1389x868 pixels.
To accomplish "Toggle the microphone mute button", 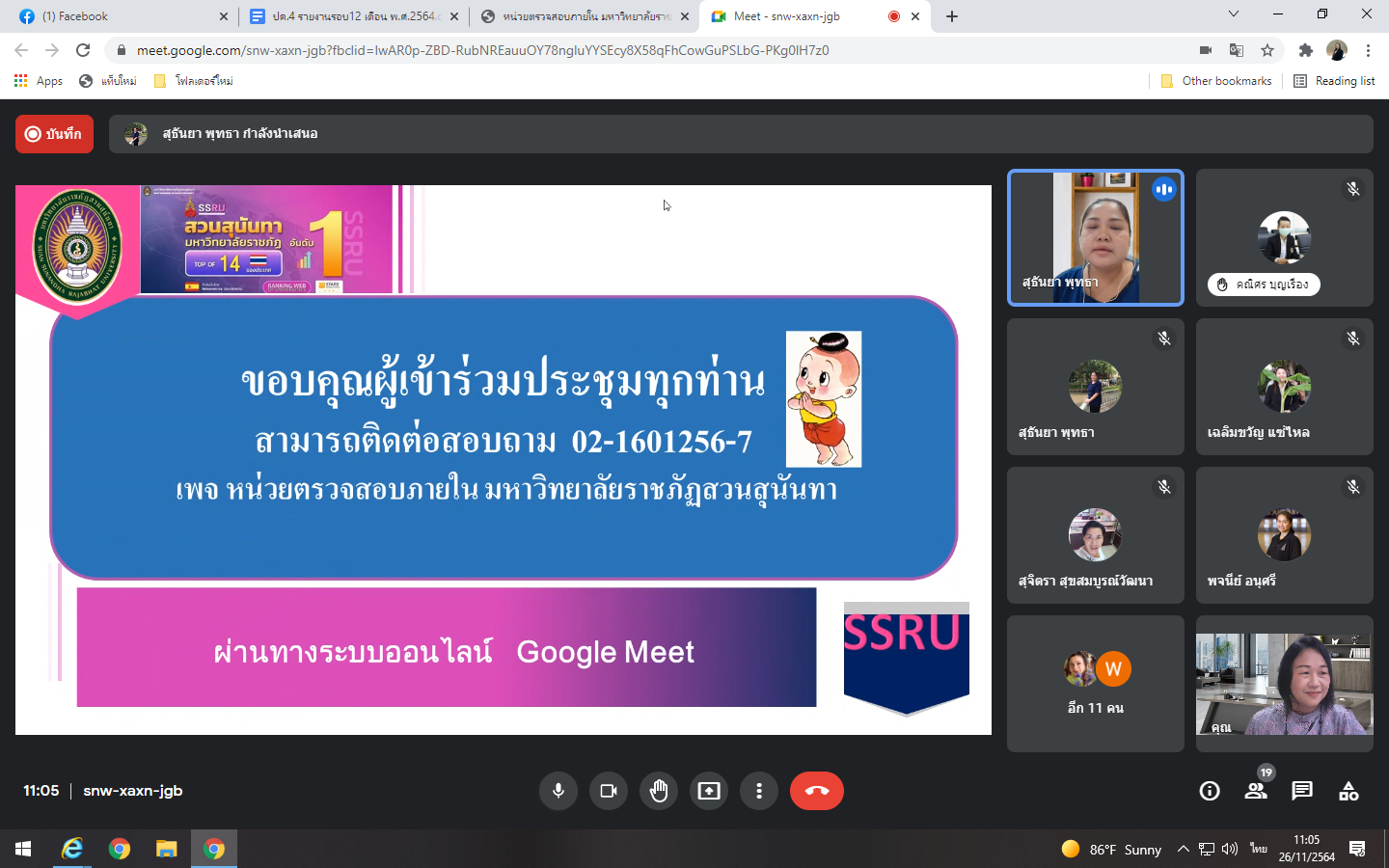I will click(558, 791).
